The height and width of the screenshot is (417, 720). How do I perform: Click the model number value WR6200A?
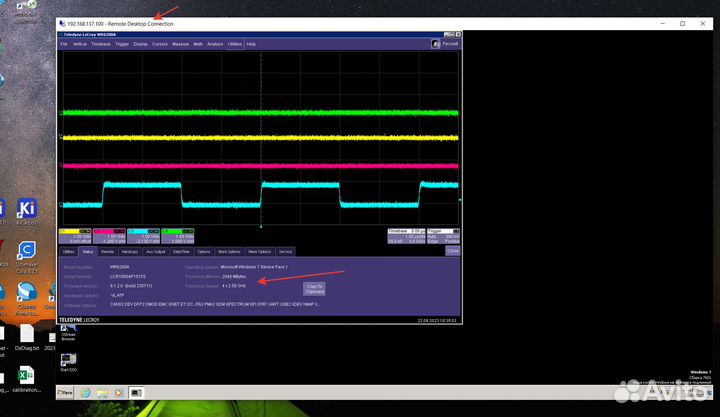click(x=119, y=267)
